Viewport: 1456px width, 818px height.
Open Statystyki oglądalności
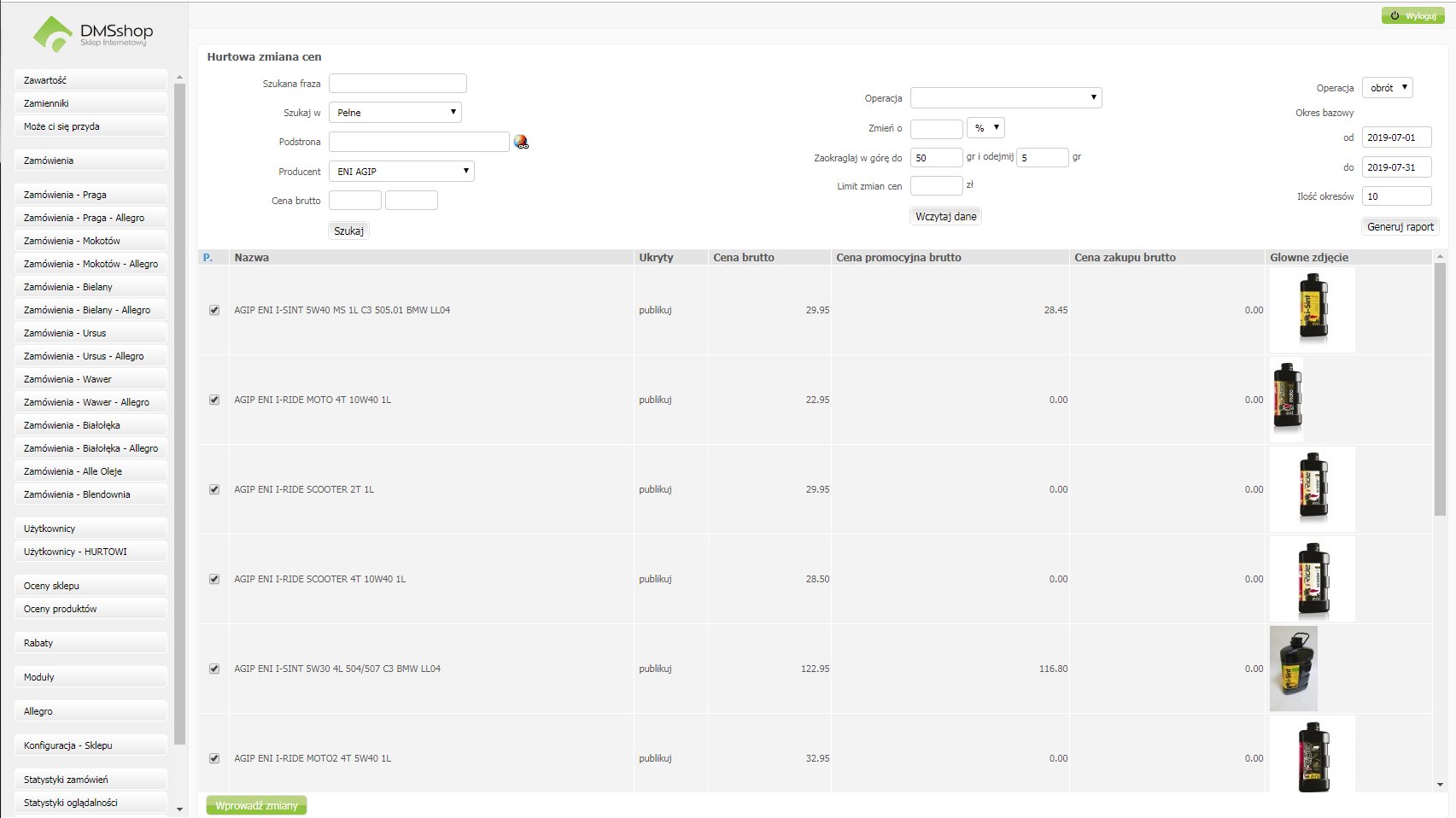[91, 803]
